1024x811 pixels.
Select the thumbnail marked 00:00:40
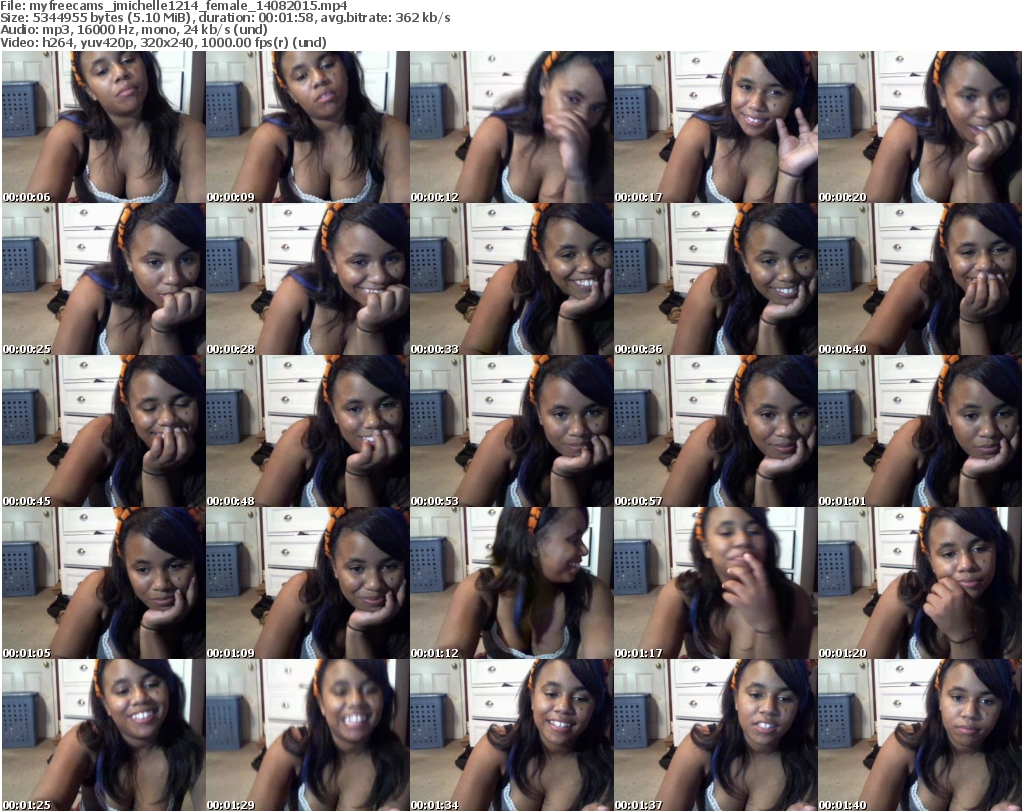(920, 279)
